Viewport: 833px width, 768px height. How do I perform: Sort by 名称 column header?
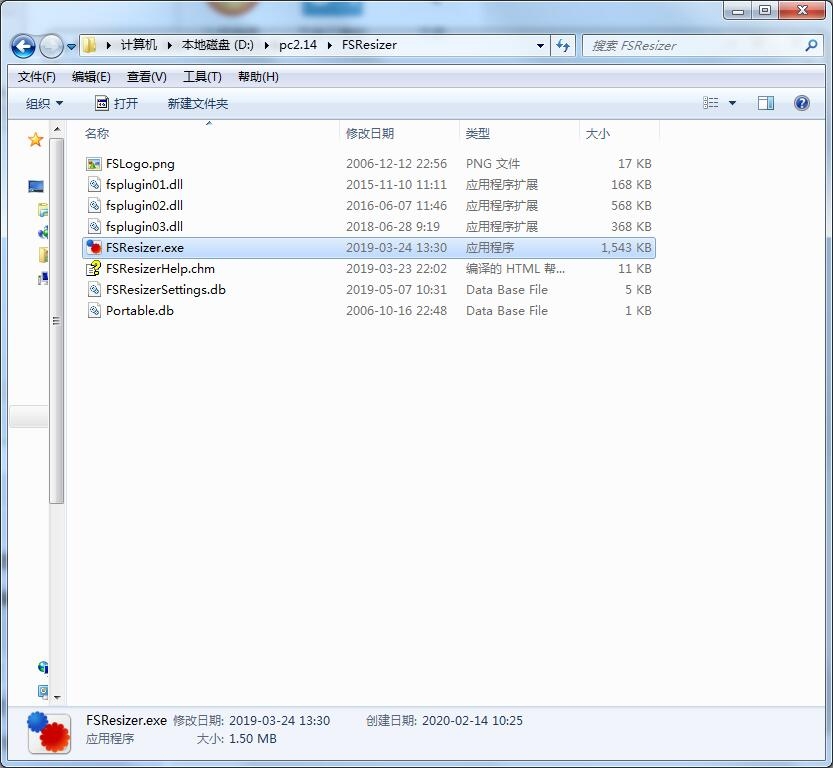click(210, 133)
